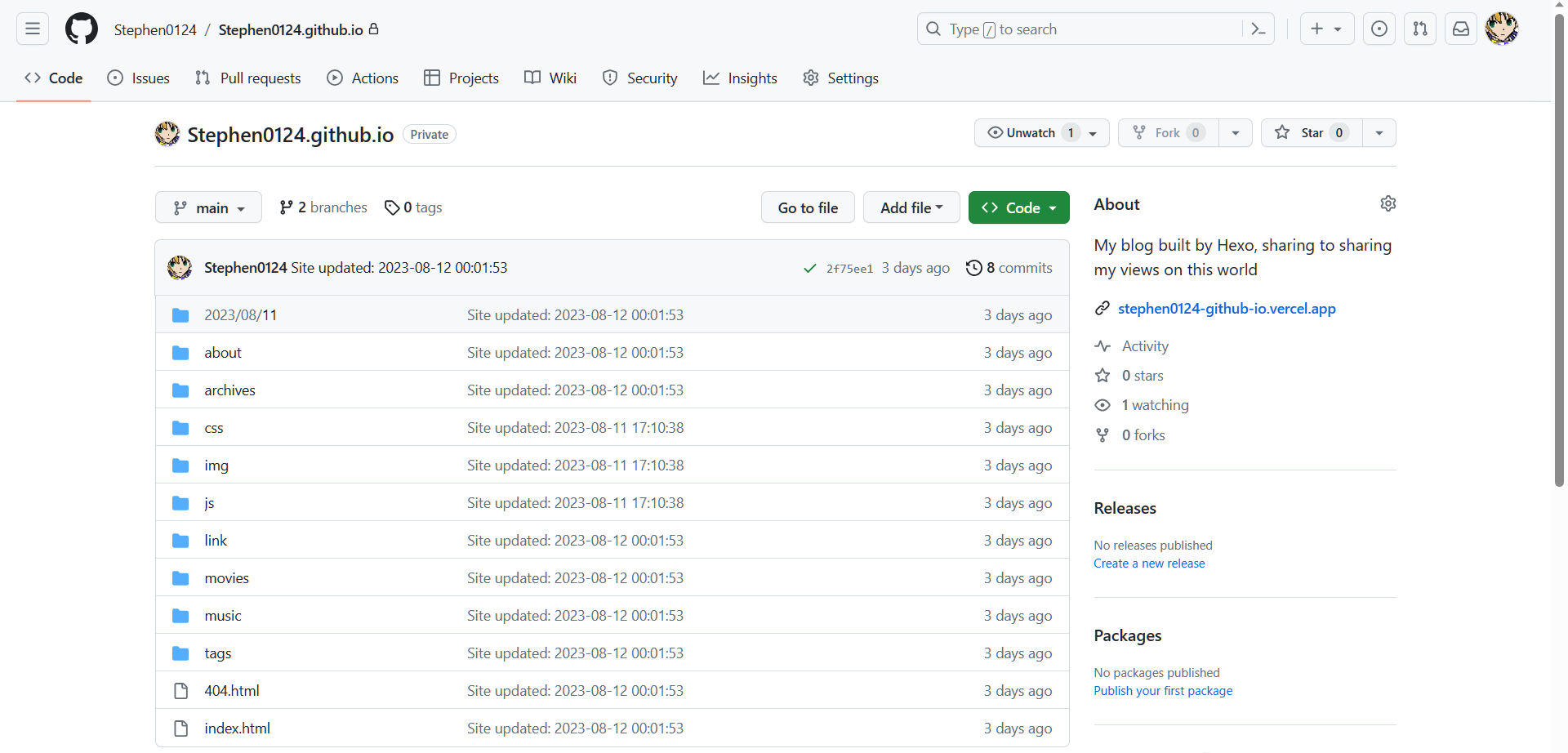This screenshot has width=1568, height=753.
Task: Open the user profile avatar menu
Action: coord(1502,29)
